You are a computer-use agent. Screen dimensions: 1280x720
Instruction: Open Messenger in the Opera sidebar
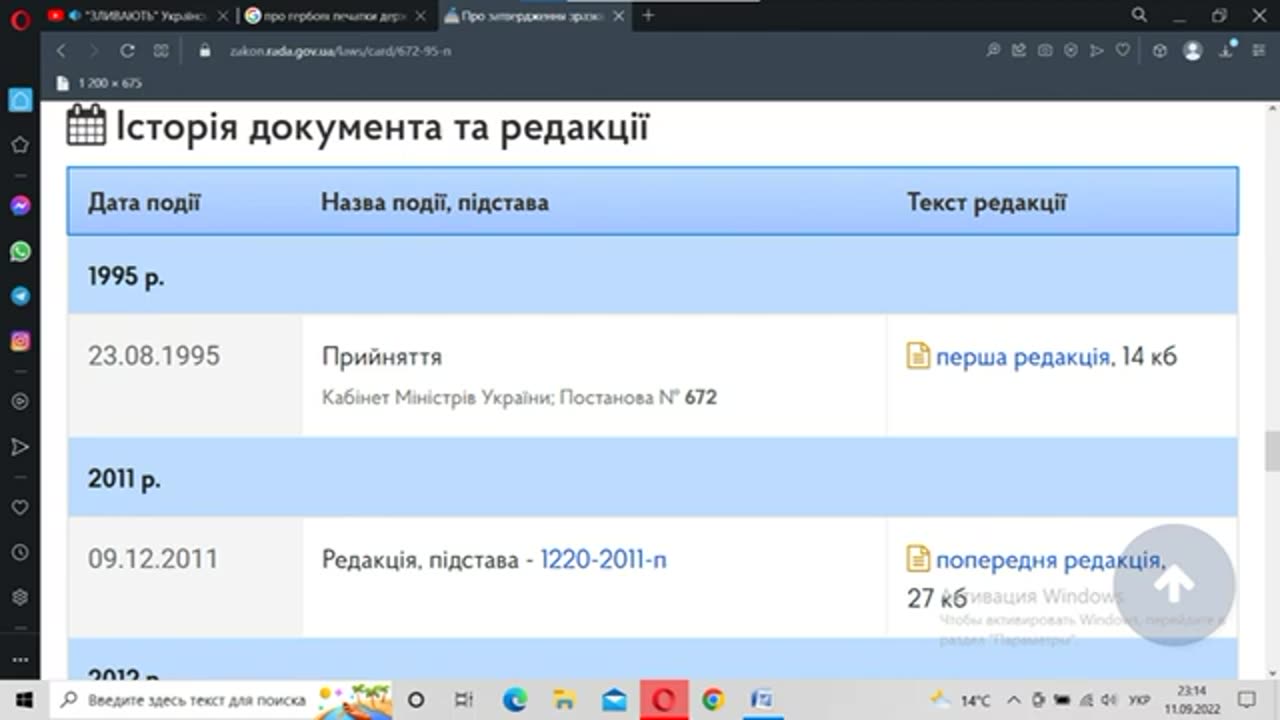point(20,205)
